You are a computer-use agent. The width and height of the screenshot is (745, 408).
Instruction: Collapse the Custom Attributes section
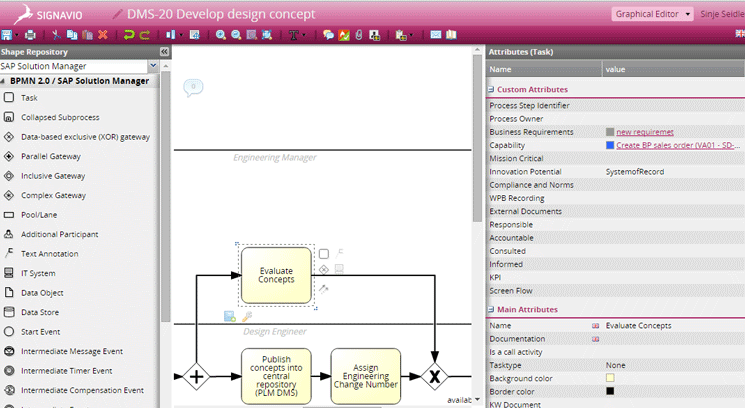point(491,89)
